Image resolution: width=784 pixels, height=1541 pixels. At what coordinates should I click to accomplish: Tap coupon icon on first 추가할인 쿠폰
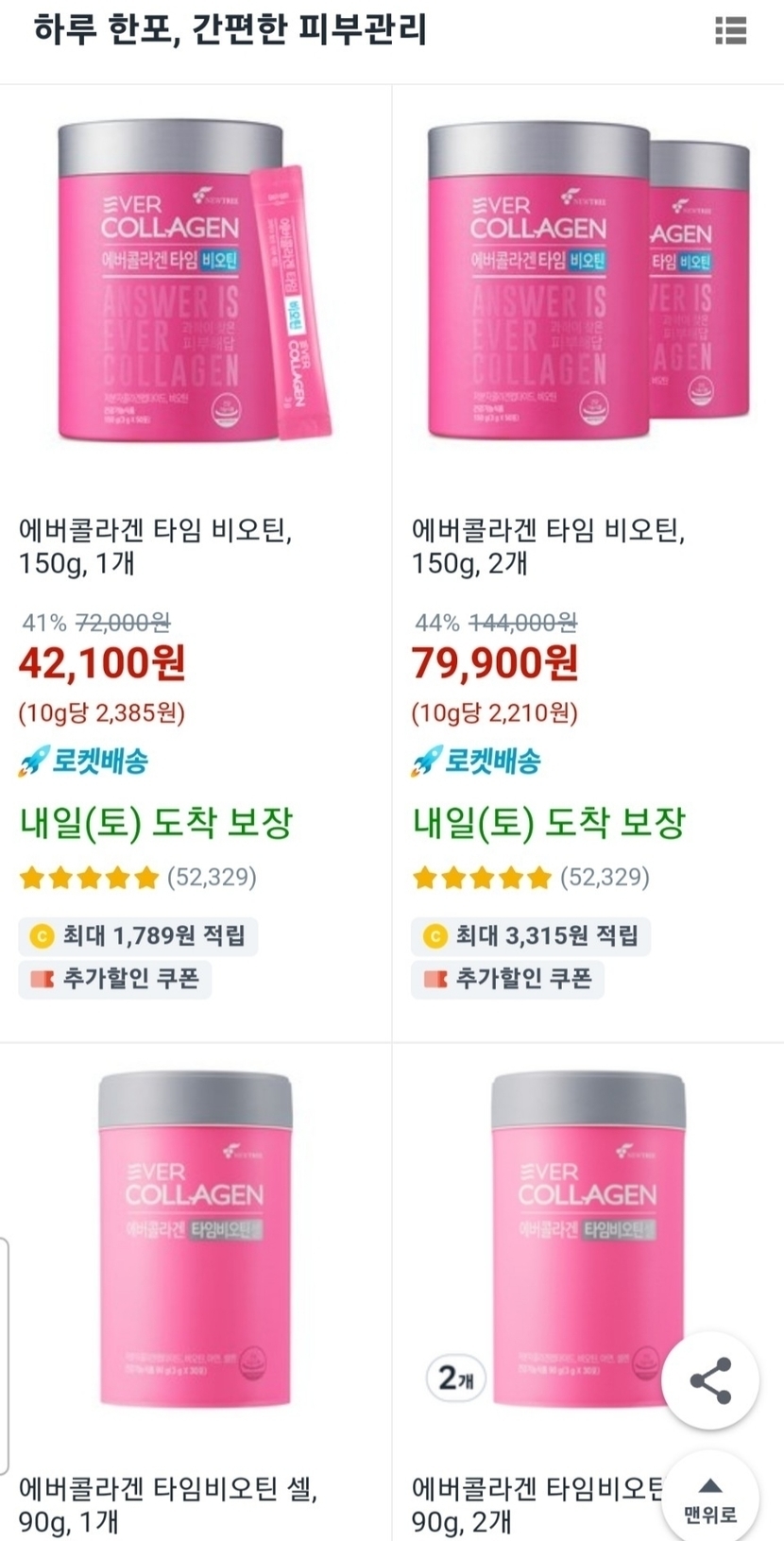(x=42, y=979)
